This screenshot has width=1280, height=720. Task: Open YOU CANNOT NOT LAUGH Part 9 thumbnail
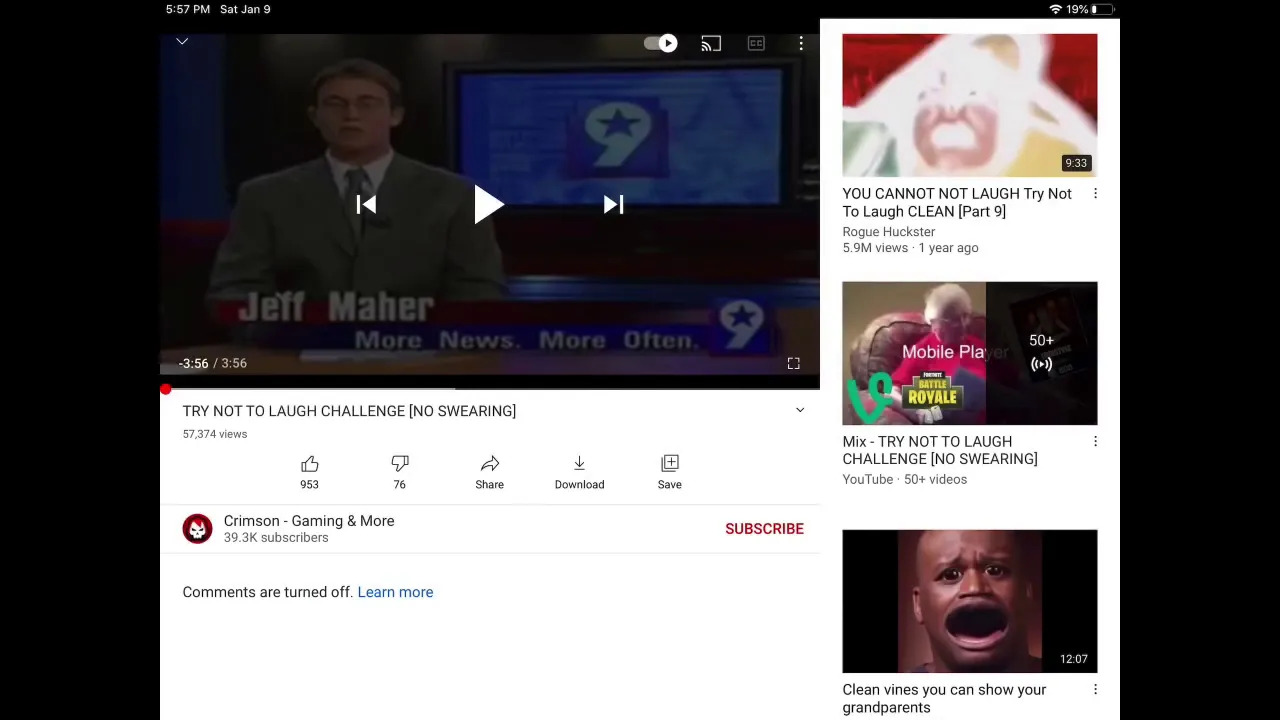(x=969, y=105)
